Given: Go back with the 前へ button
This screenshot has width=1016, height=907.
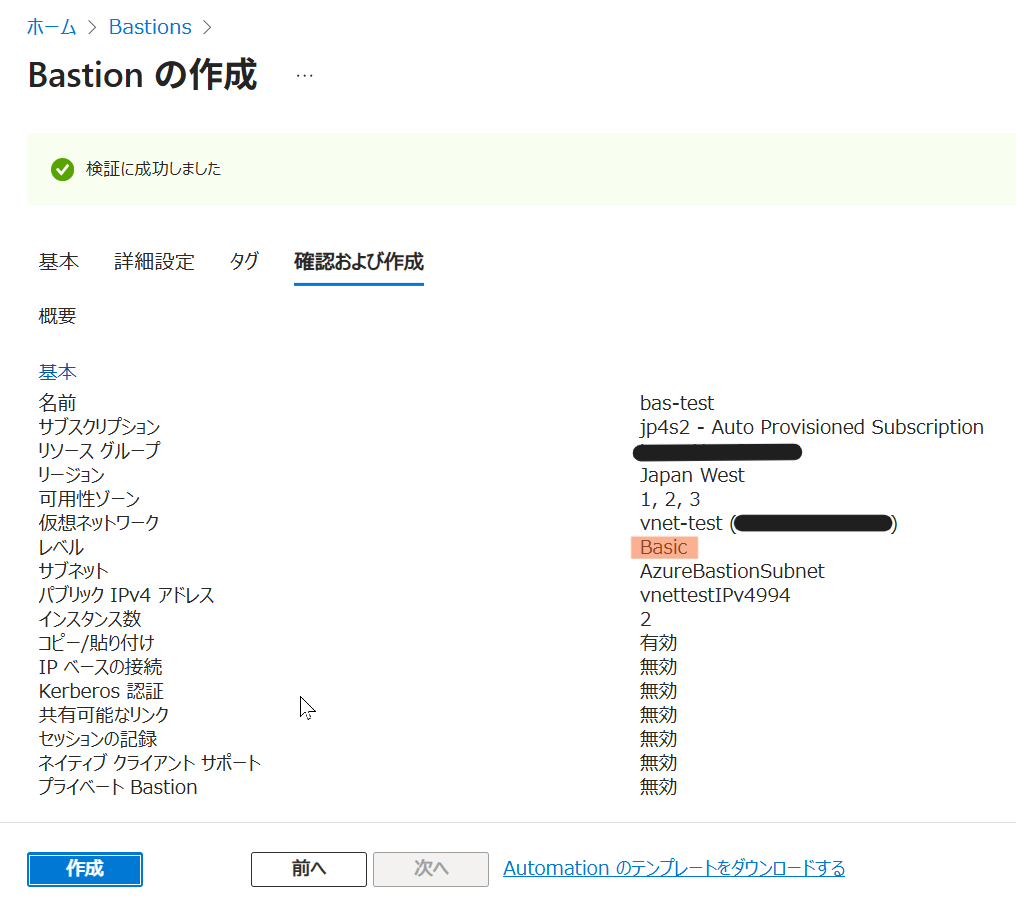Looking at the screenshot, I should pos(308,869).
